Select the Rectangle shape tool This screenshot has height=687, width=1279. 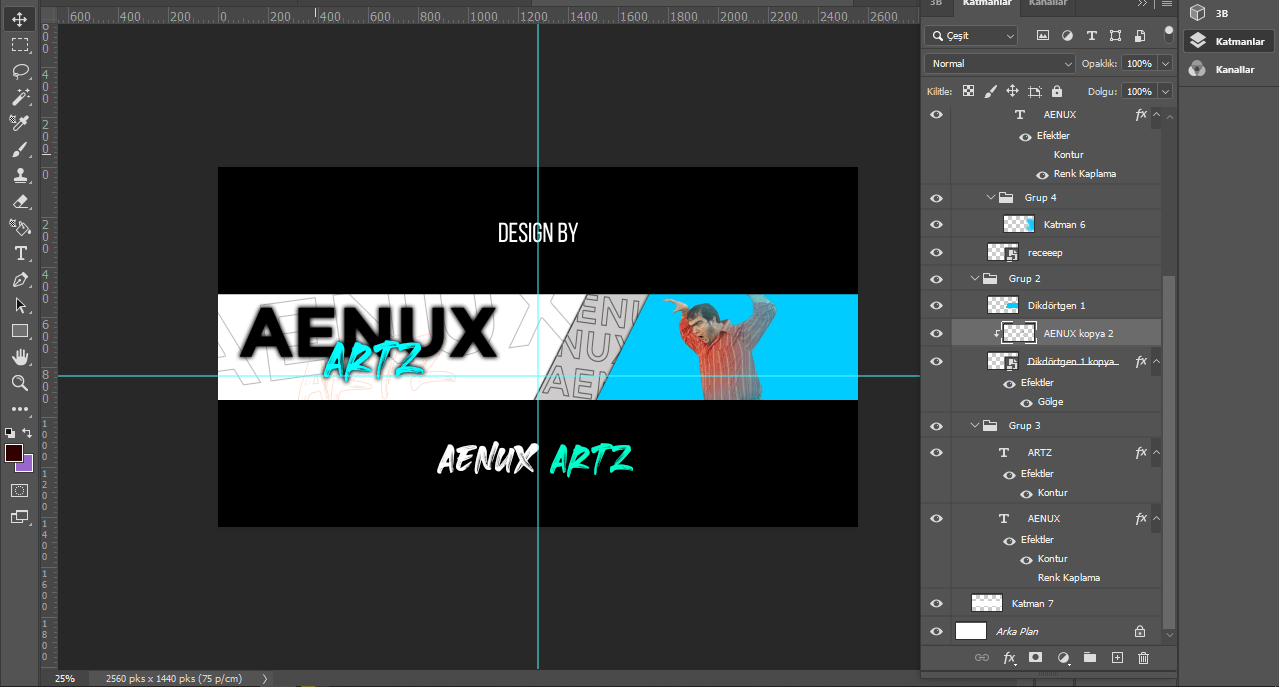point(20,331)
